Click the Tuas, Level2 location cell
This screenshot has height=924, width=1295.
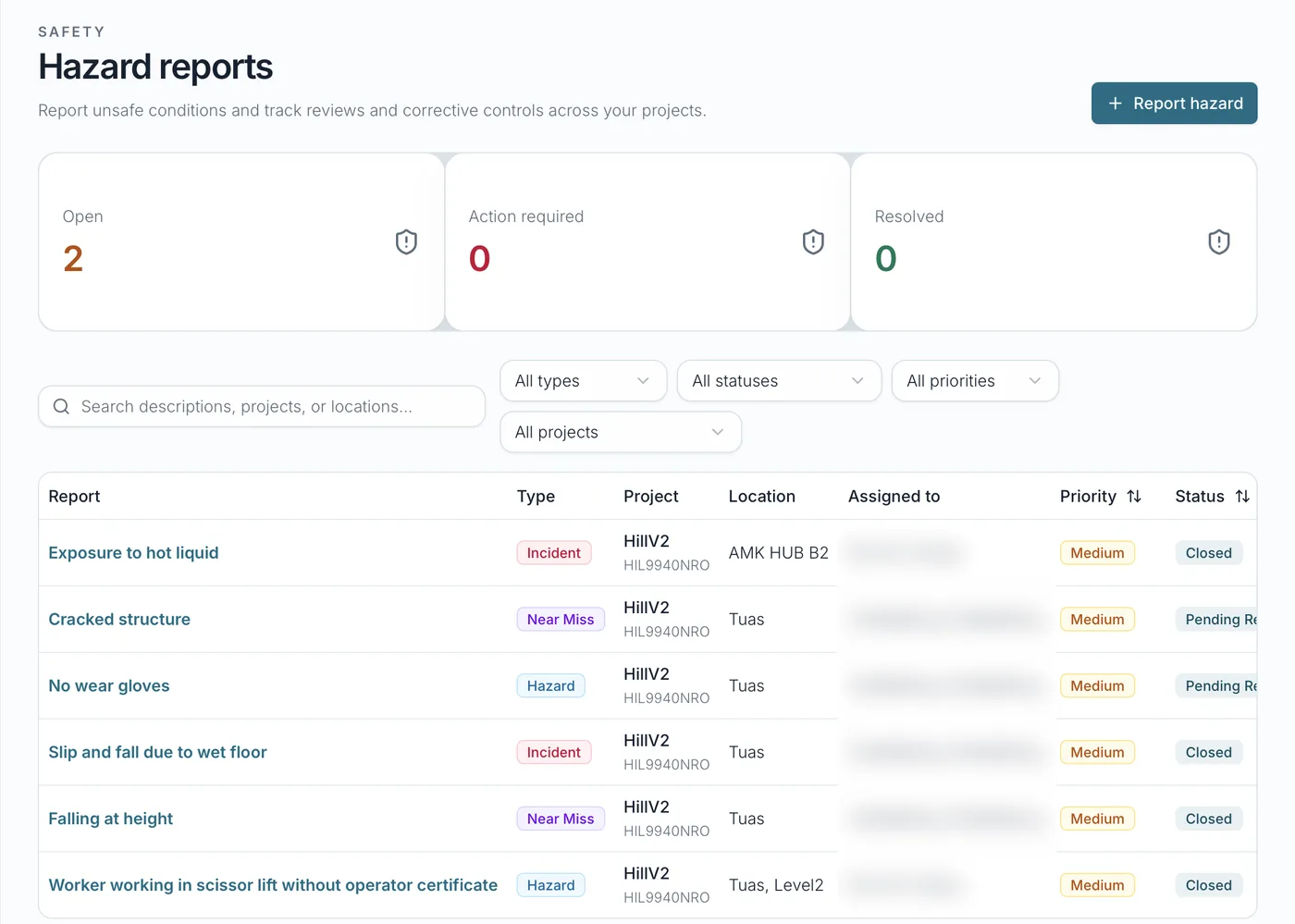coord(776,886)
